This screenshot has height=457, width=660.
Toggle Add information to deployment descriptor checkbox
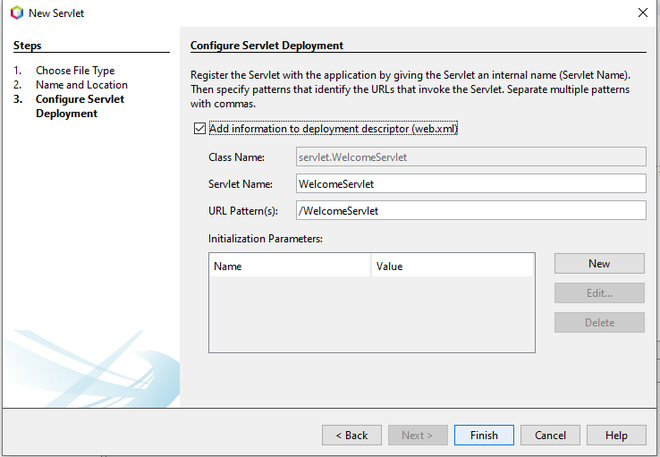tap(200, 129)
